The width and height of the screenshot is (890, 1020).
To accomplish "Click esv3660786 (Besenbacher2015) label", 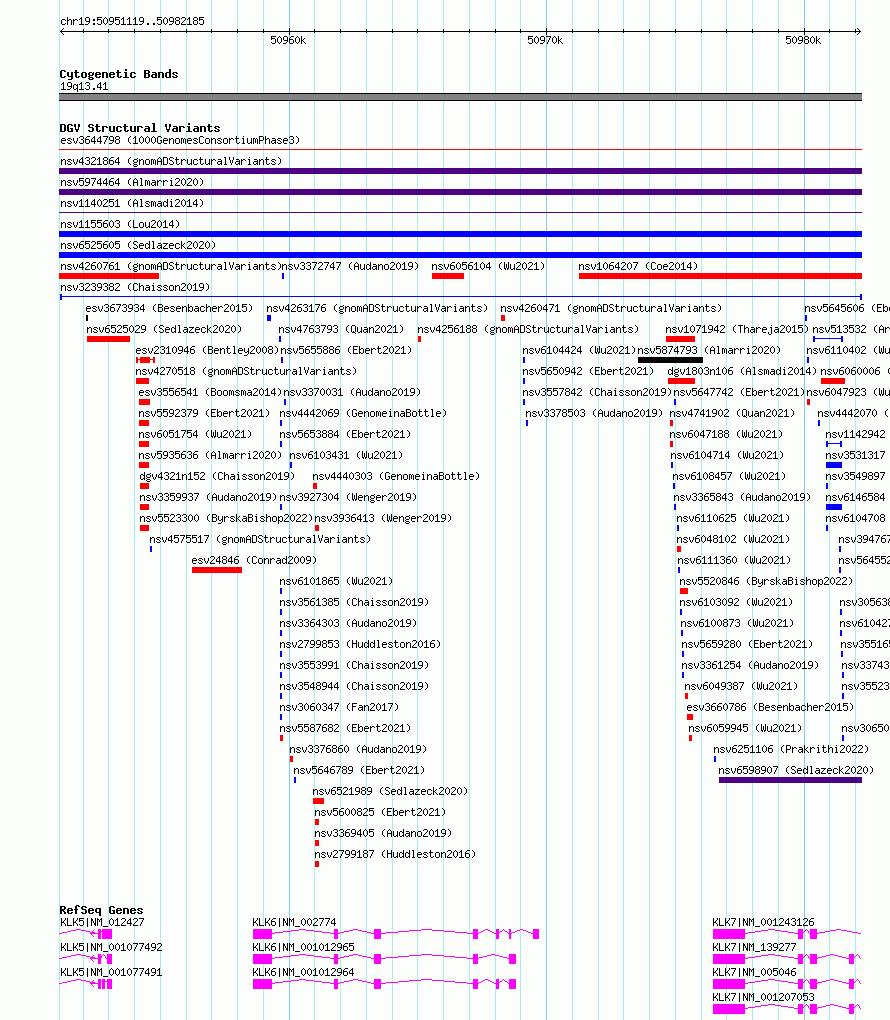I will point(771,707).
